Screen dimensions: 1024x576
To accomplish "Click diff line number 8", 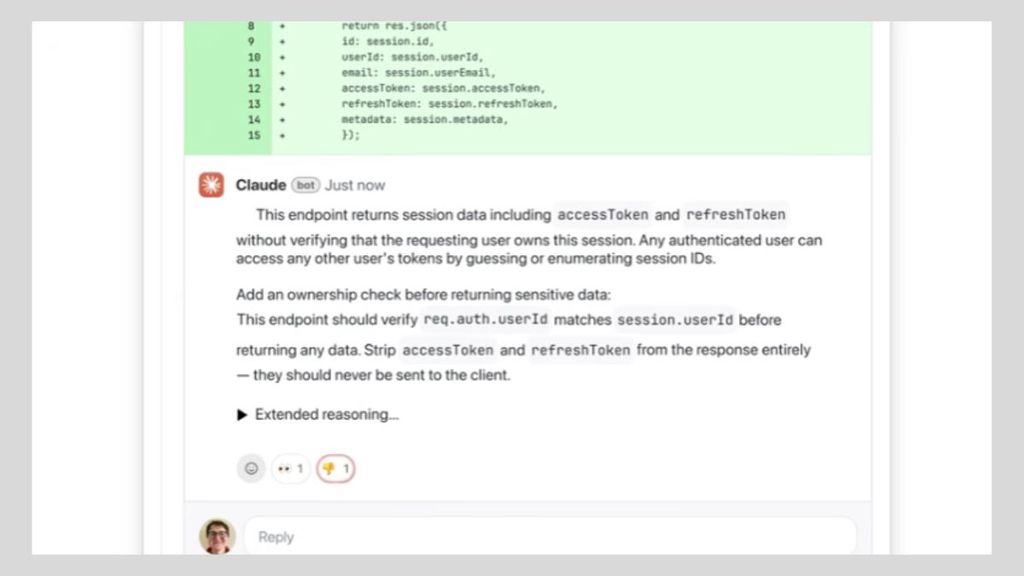I will [250, 25].
